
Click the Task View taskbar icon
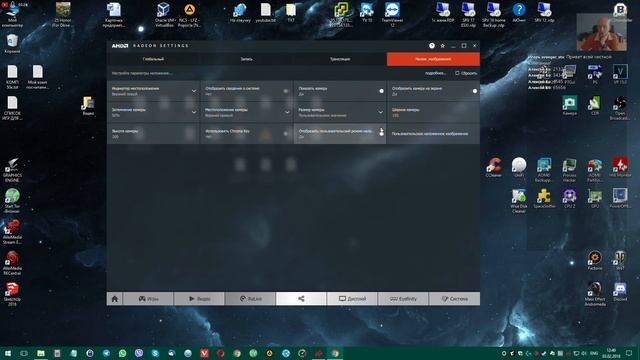point(24,353)
